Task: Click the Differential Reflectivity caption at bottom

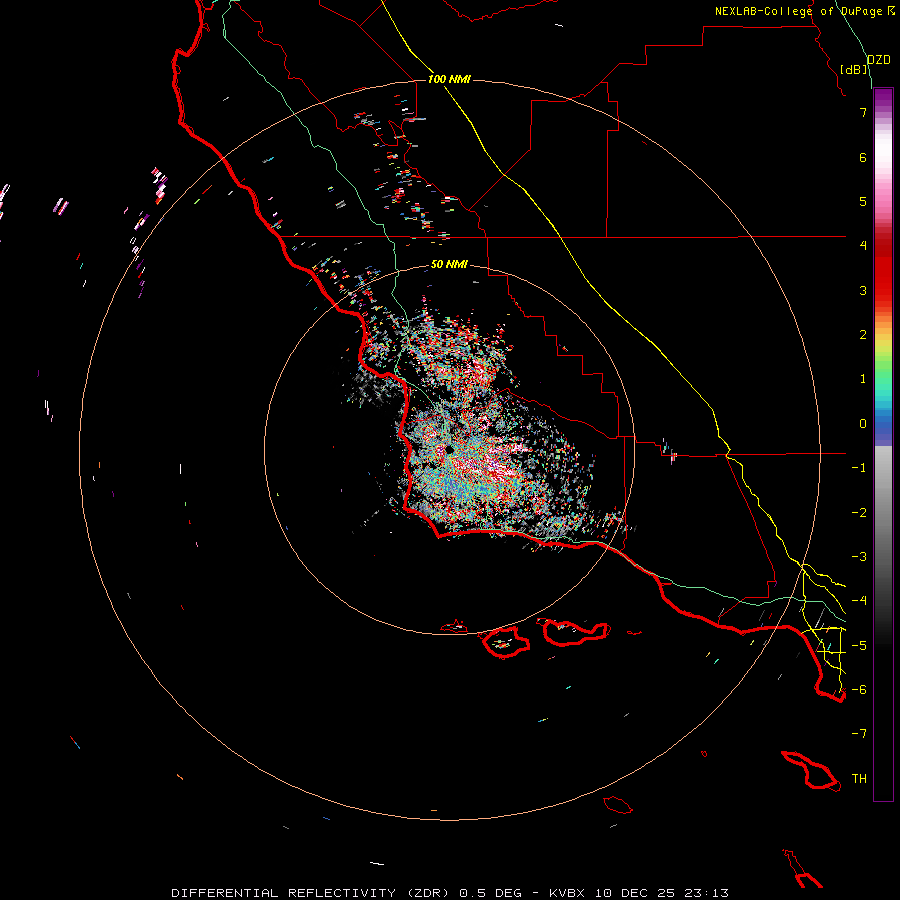Action: (449, 893)
